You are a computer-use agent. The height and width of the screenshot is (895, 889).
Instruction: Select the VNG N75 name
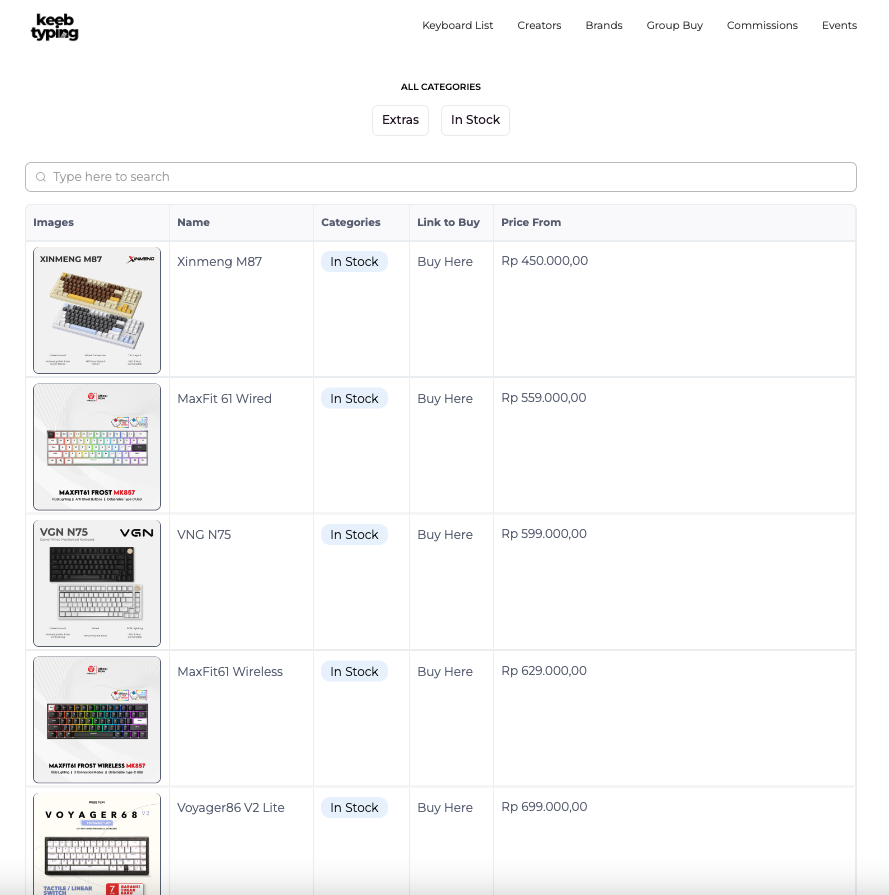pyautogui.click(x=204, y=534)
